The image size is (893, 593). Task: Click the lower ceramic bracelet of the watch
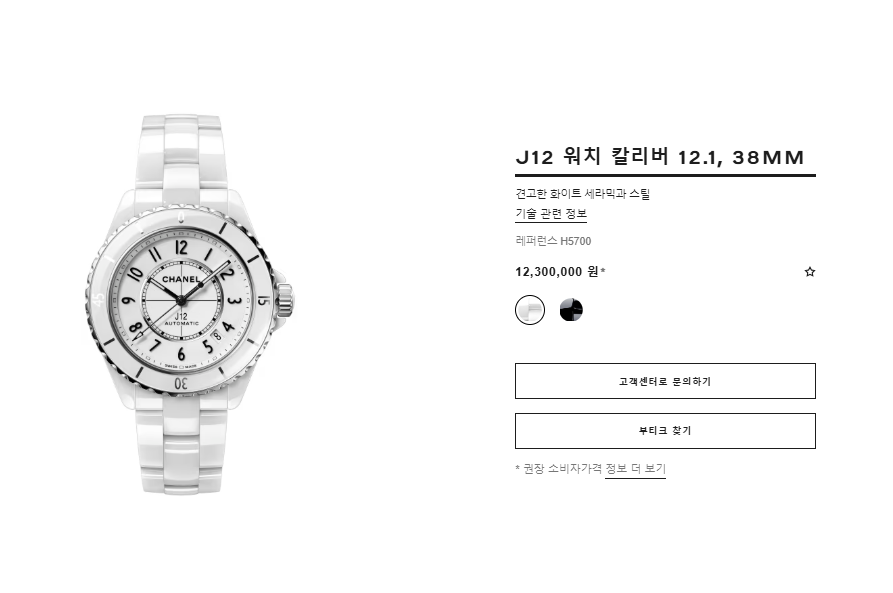point(181,450)
